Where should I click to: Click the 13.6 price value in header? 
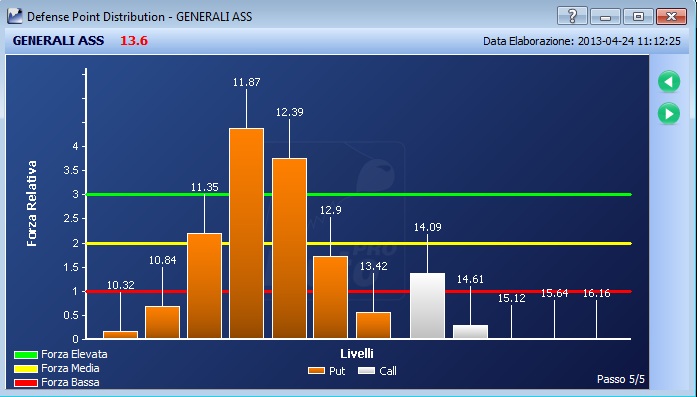134,40
